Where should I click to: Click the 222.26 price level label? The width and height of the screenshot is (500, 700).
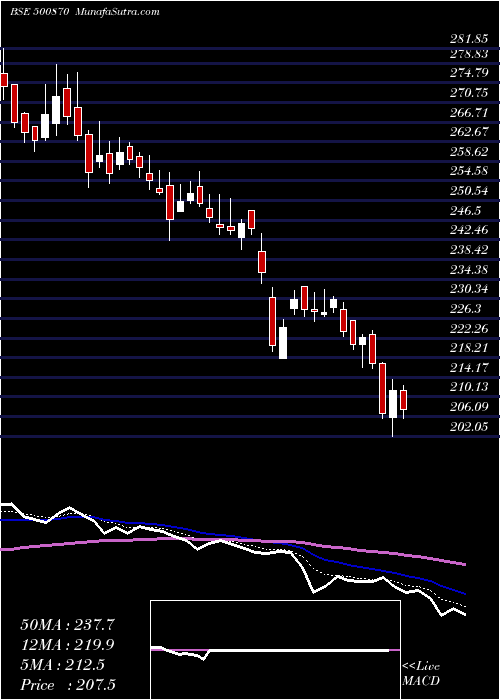(x=468, y=328)
